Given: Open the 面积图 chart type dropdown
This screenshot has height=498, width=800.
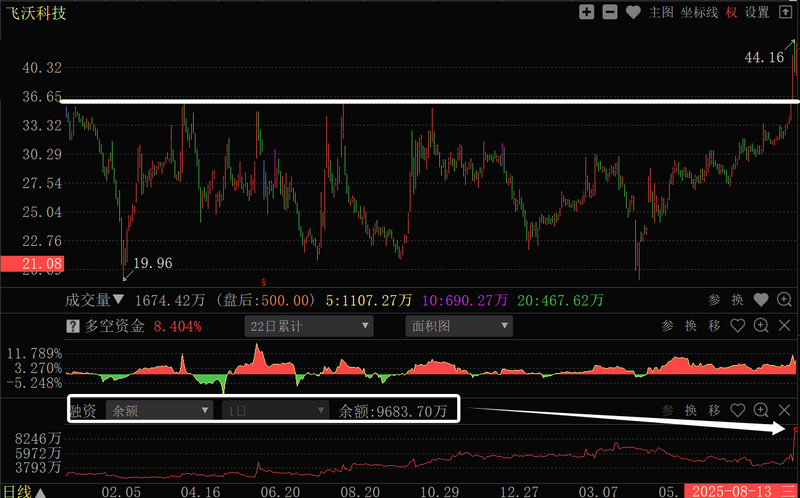Looking at the screenshot, I should coord(458,326).
